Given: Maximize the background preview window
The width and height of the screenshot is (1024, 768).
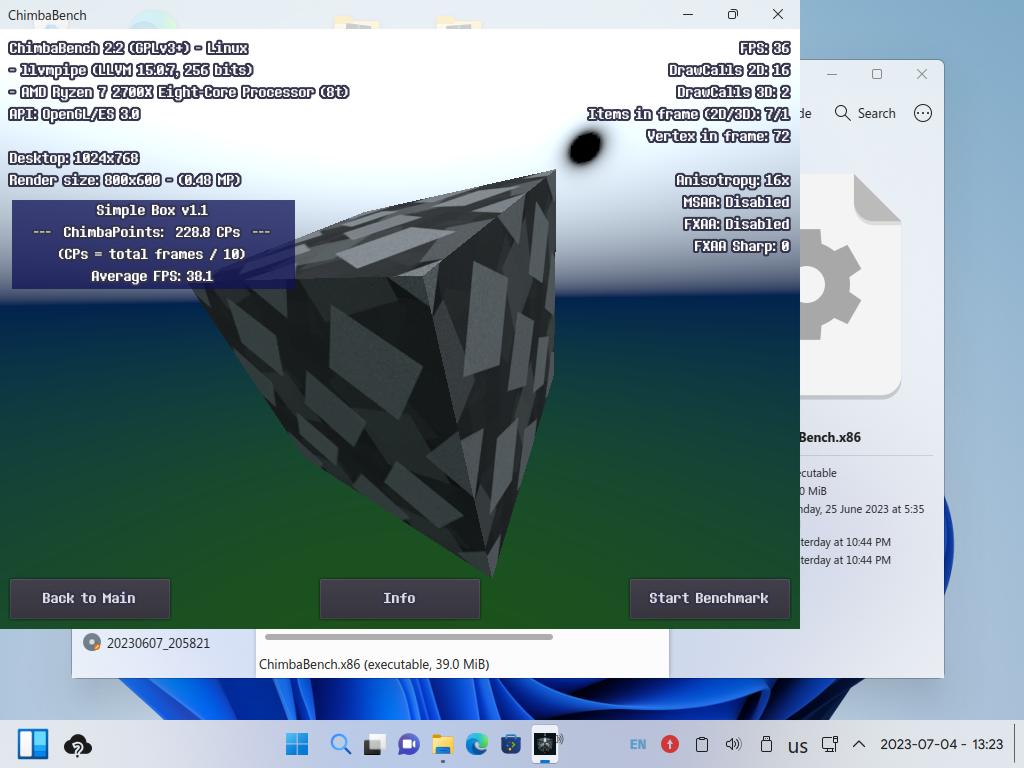Looking at the screenshot, I should click(x=877, y=74).
